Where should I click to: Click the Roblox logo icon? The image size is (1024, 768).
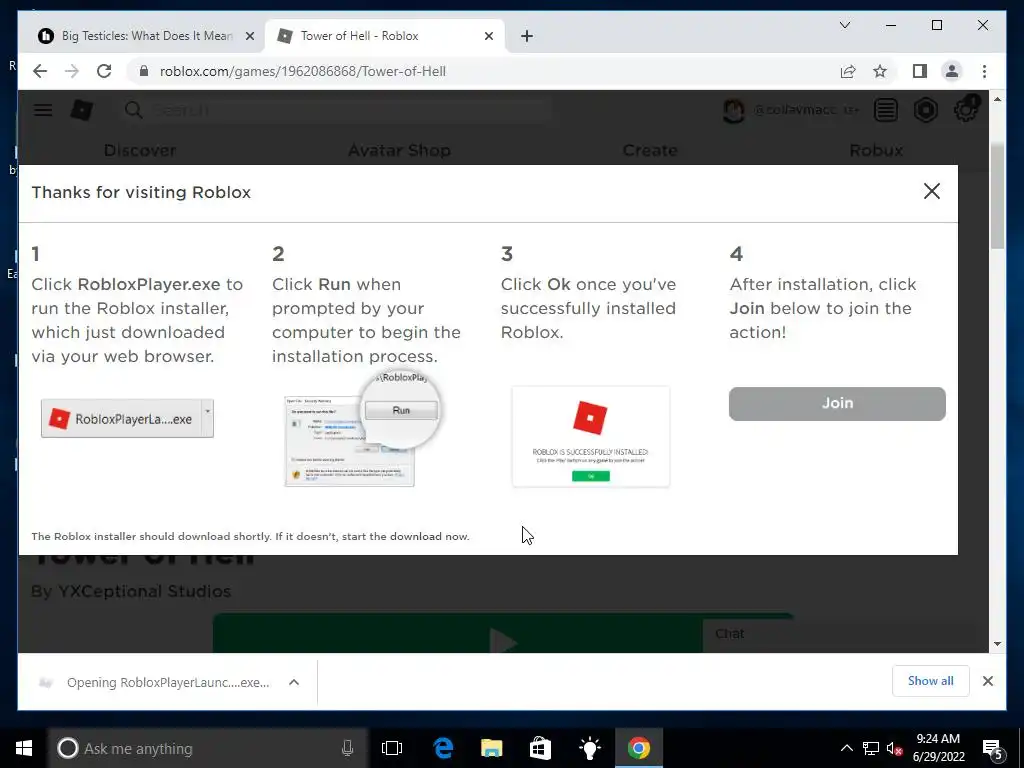click(82, 110)
